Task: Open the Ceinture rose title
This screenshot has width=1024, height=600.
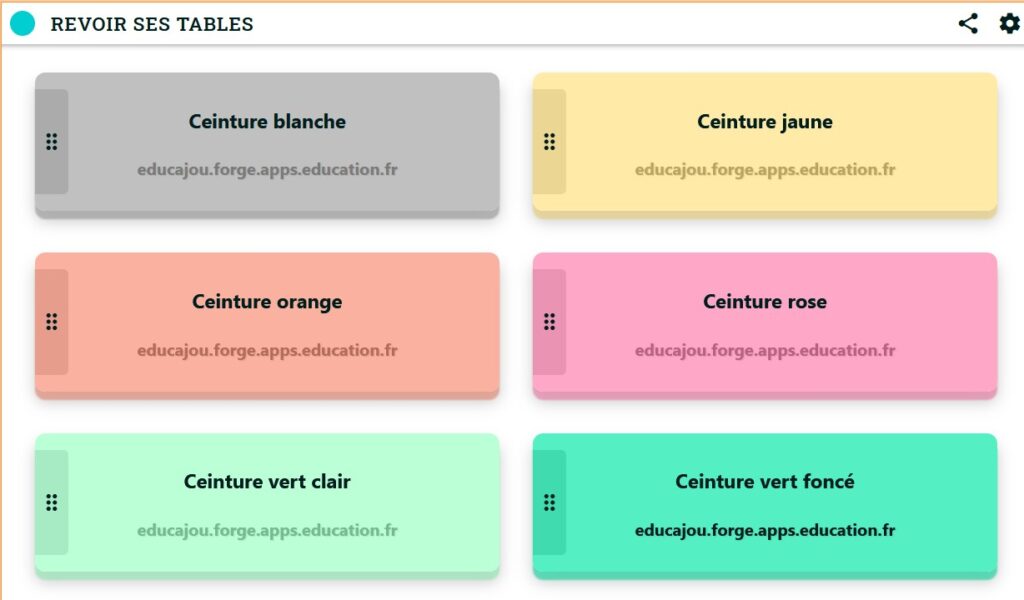Action: [765, 302]
